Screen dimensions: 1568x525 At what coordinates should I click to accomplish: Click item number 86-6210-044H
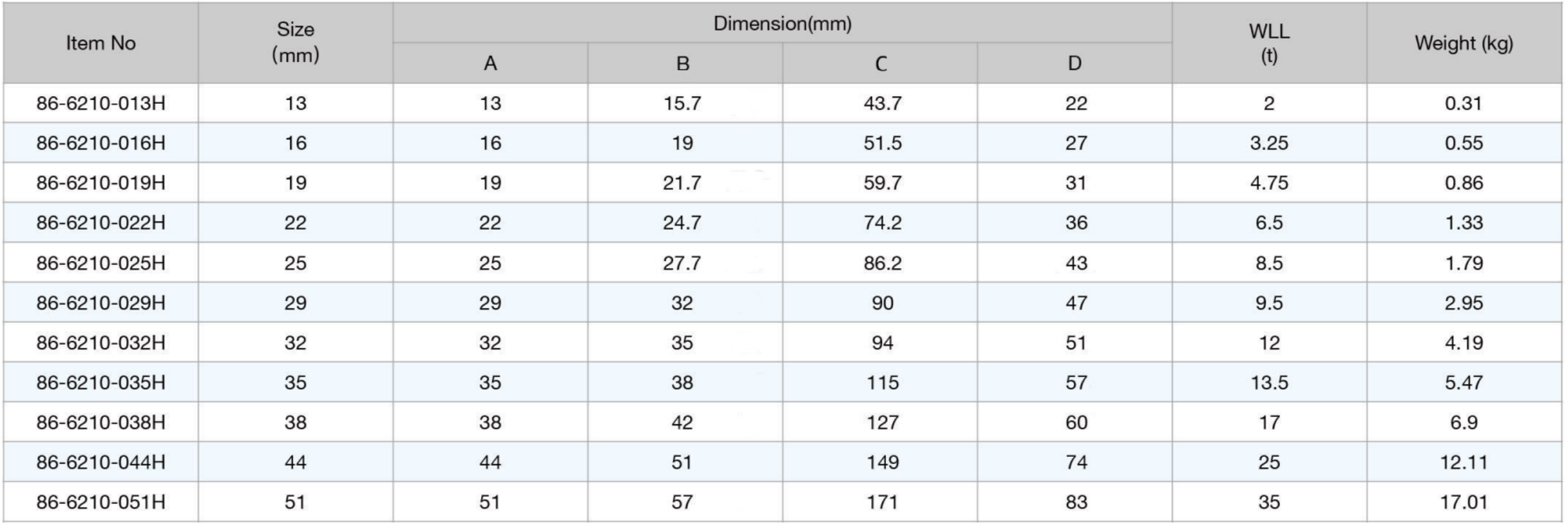pos(100,462)
